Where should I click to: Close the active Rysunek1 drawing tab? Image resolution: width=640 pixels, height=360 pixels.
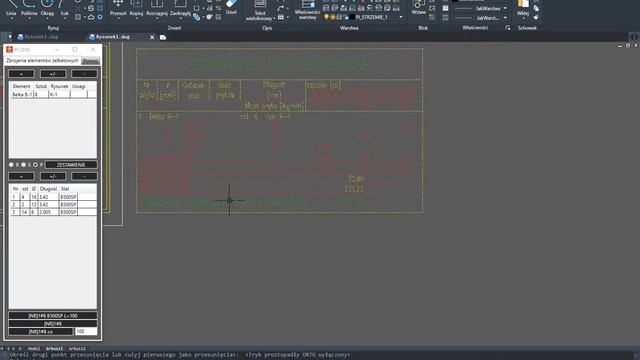tap(152, 37)
